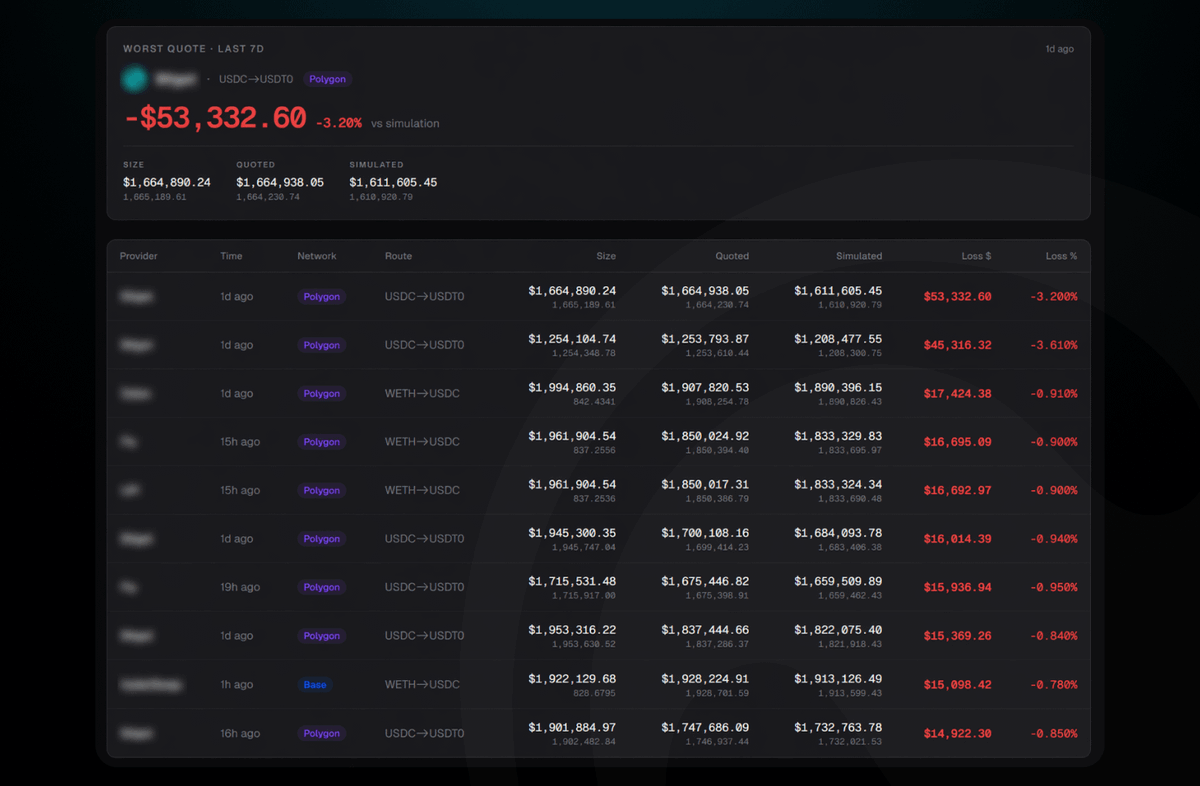
Task: Click the $16,692.97 loss cell
Action: (x=958, y=491)
